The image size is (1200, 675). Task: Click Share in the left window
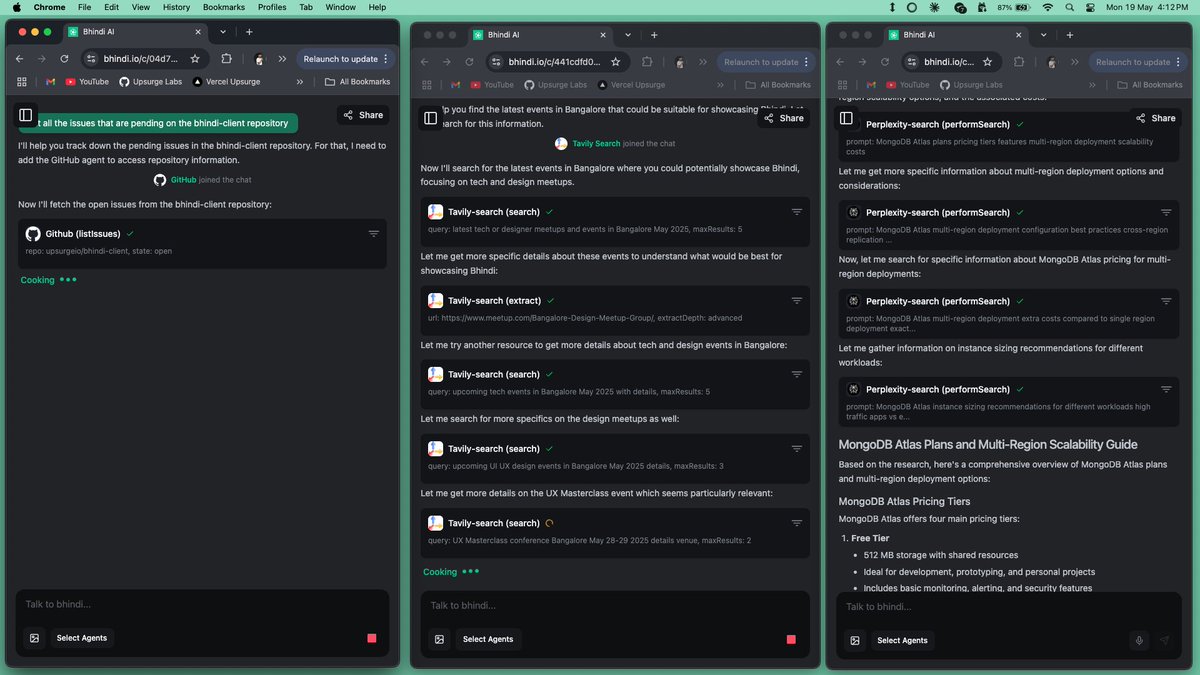tap(363, 115)
